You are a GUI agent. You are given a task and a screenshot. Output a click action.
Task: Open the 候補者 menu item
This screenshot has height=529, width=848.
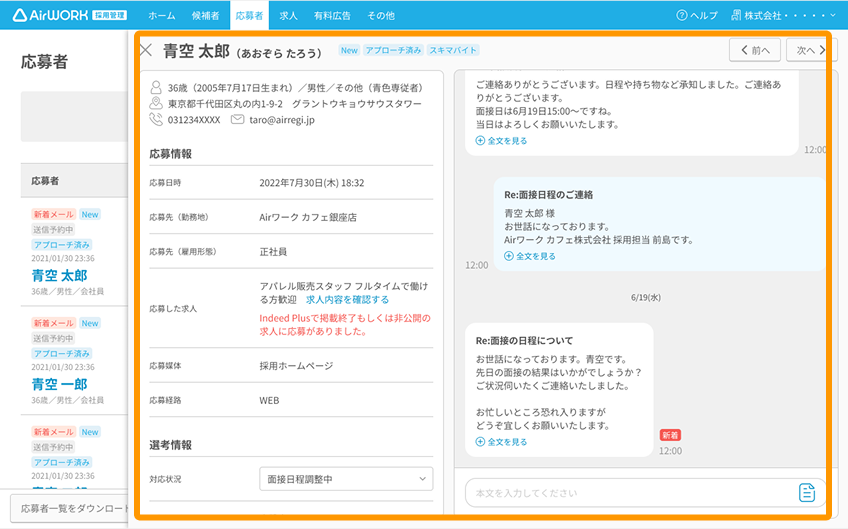pyautogui.click(x=206, y=16)
